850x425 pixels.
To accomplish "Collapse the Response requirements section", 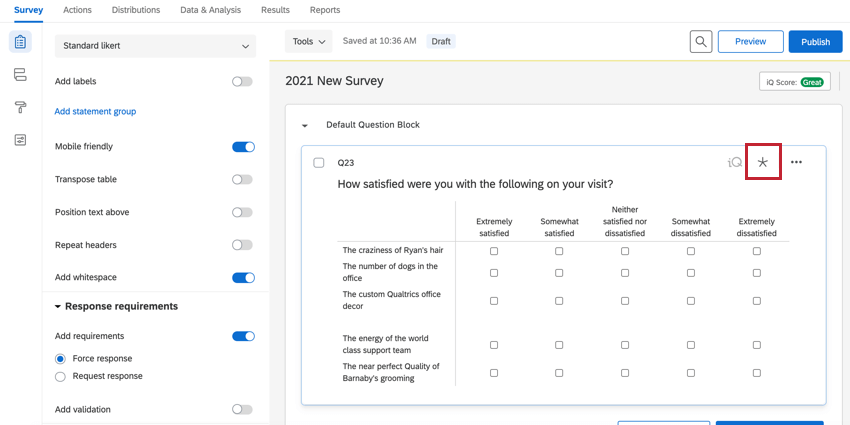I will (58, 307).
